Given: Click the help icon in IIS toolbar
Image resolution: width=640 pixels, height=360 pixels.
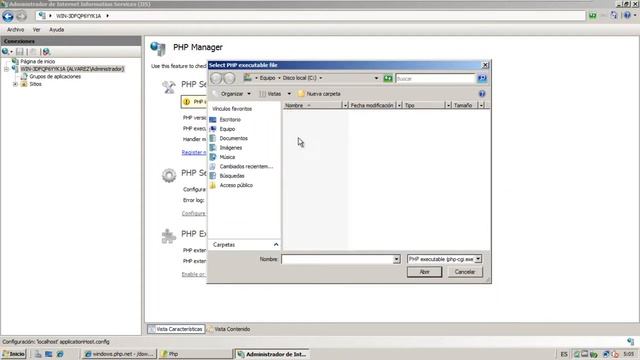Looking at the screenshot, I should coord(627,16).
